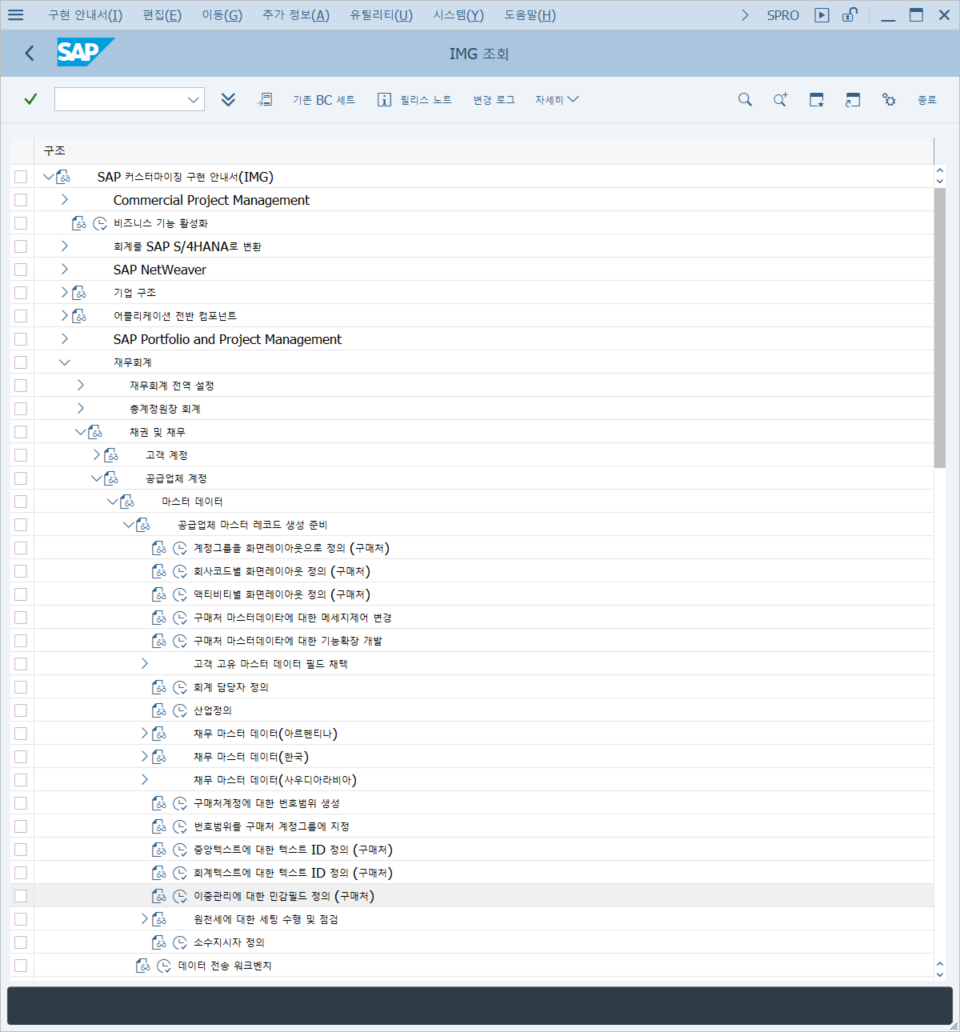Open the gear settings icon in toolbar
Screen dimensions: 960x1032
(889, 100)
